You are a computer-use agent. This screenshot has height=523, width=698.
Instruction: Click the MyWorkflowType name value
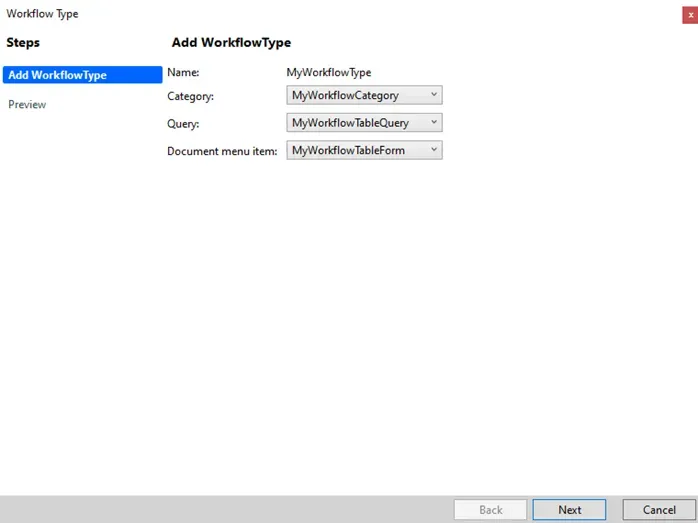[x=328, y=72]
